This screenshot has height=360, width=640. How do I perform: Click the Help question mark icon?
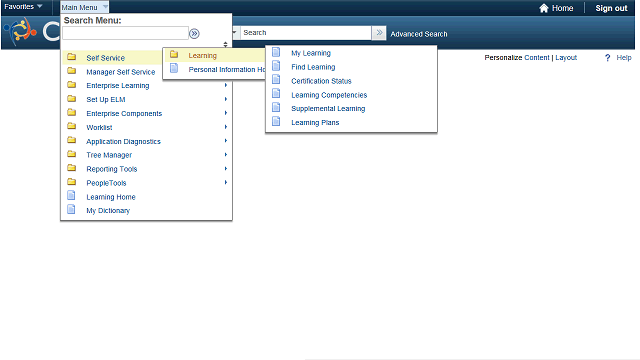click(607, 58)
